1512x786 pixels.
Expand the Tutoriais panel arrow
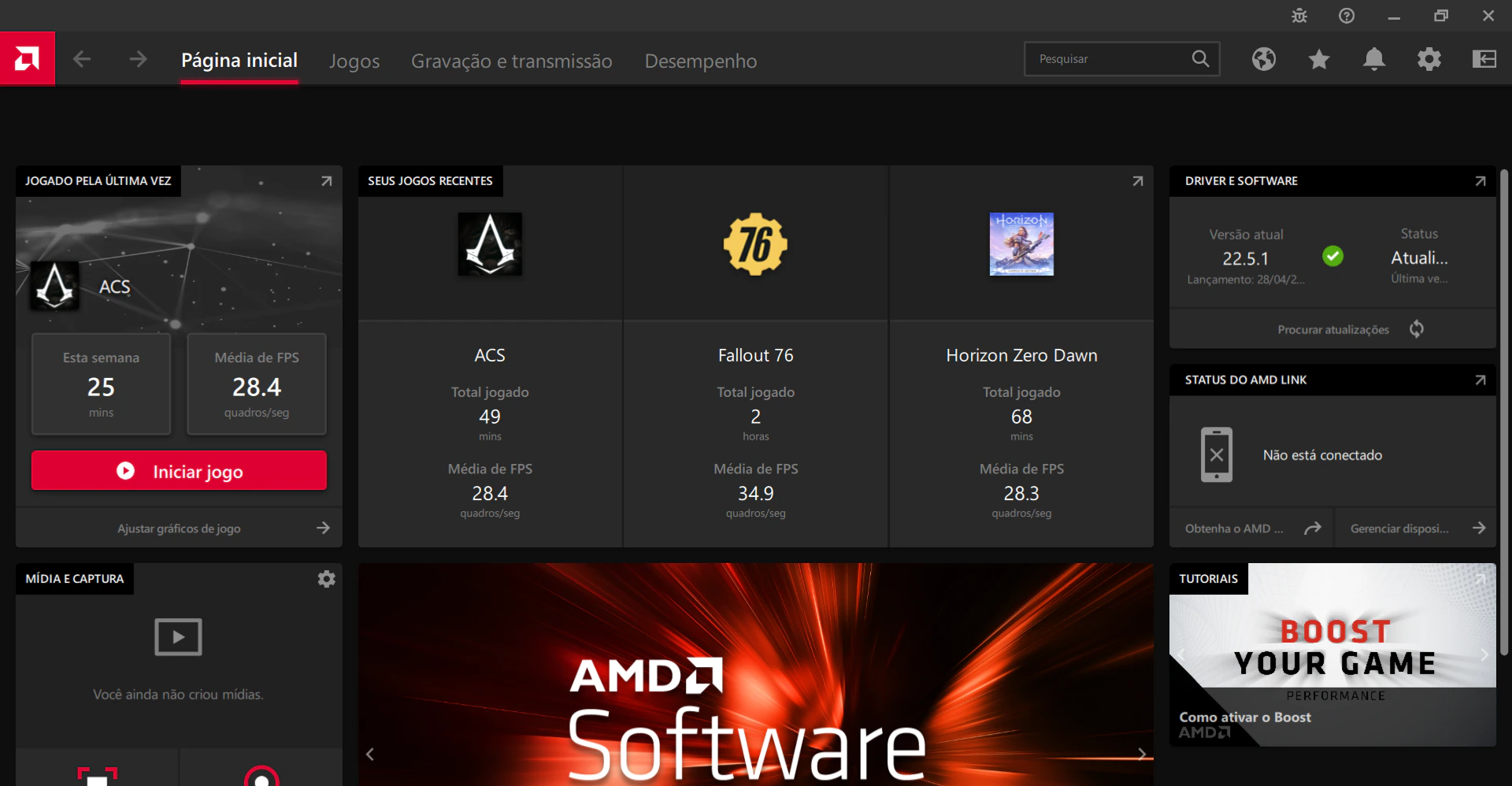point(1480,579)
